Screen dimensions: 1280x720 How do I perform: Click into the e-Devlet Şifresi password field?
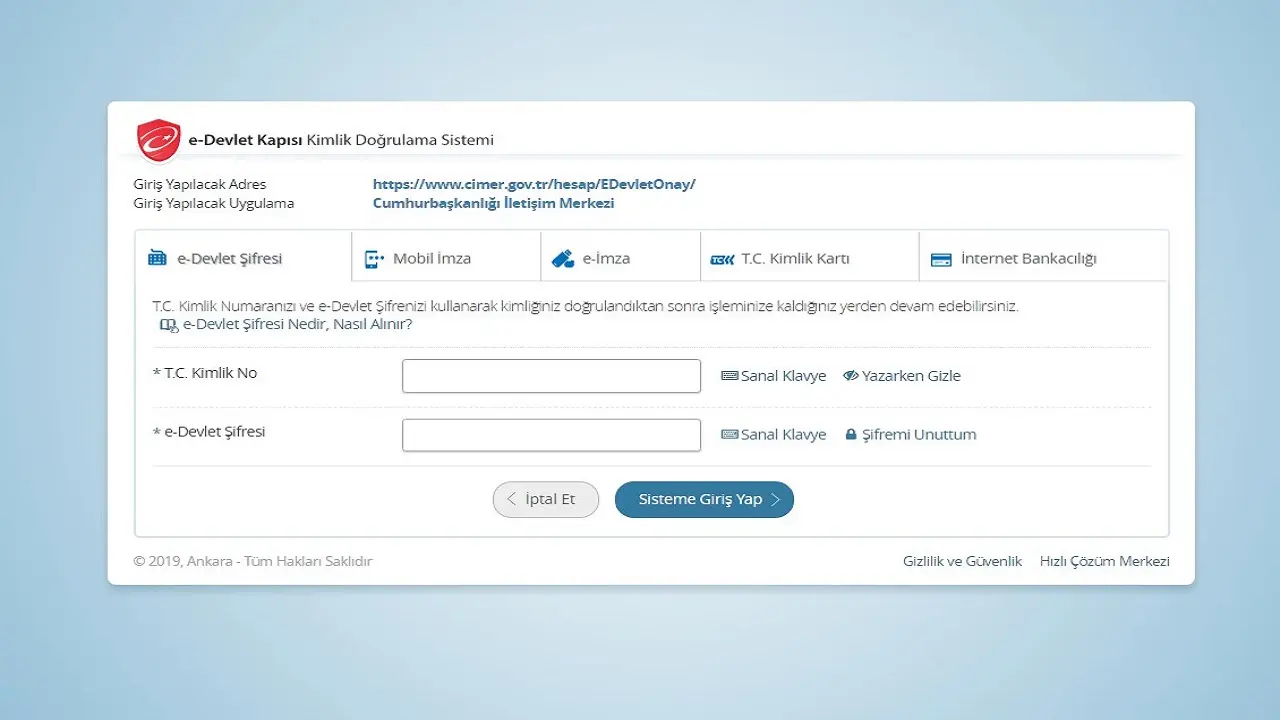pos(551,435)
